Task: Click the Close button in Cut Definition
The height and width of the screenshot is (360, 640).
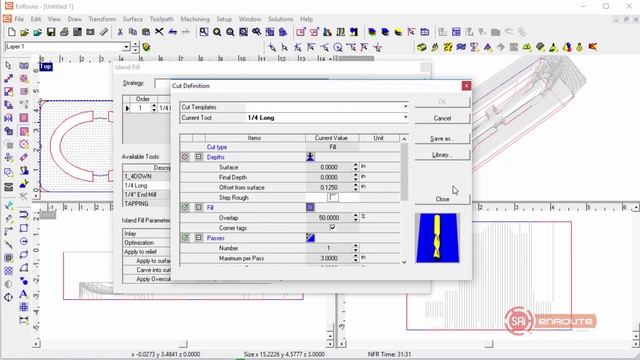Action: (442, 199)
